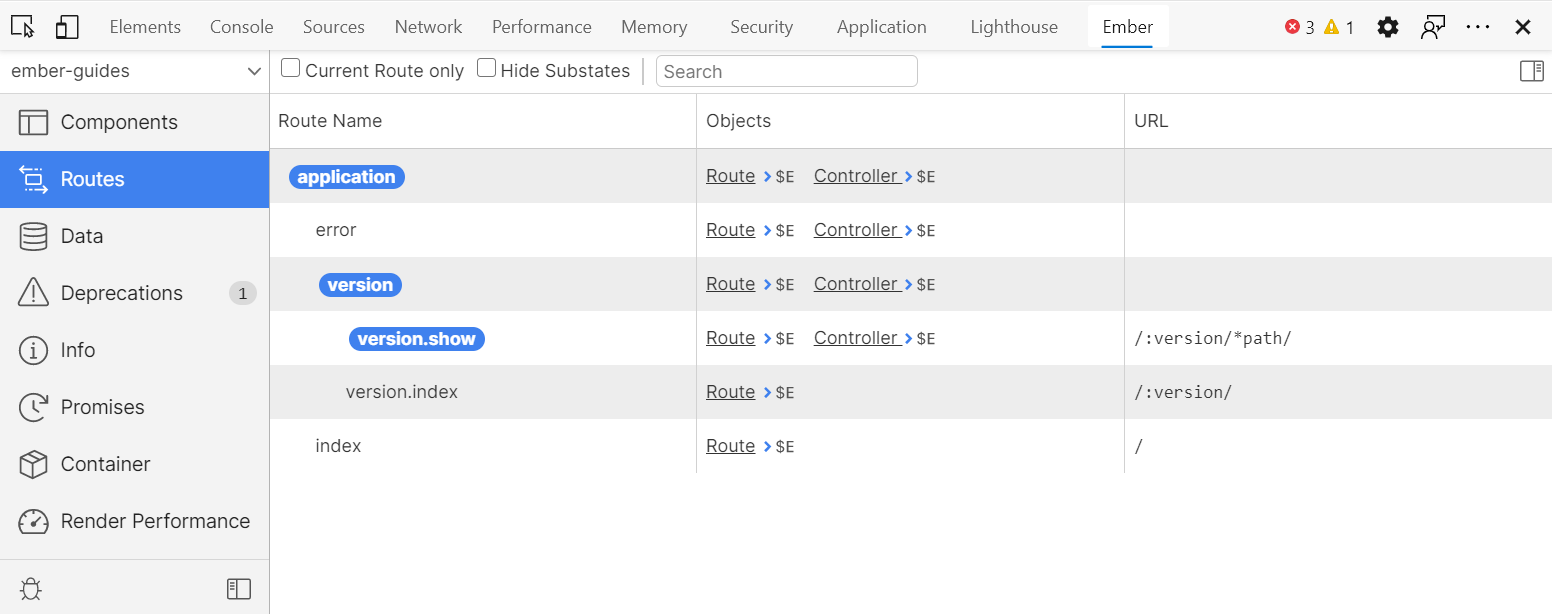This screenshot has width=1552, height=614.
Task: Click the Info circle icon
Action: [x=33, y=350]
